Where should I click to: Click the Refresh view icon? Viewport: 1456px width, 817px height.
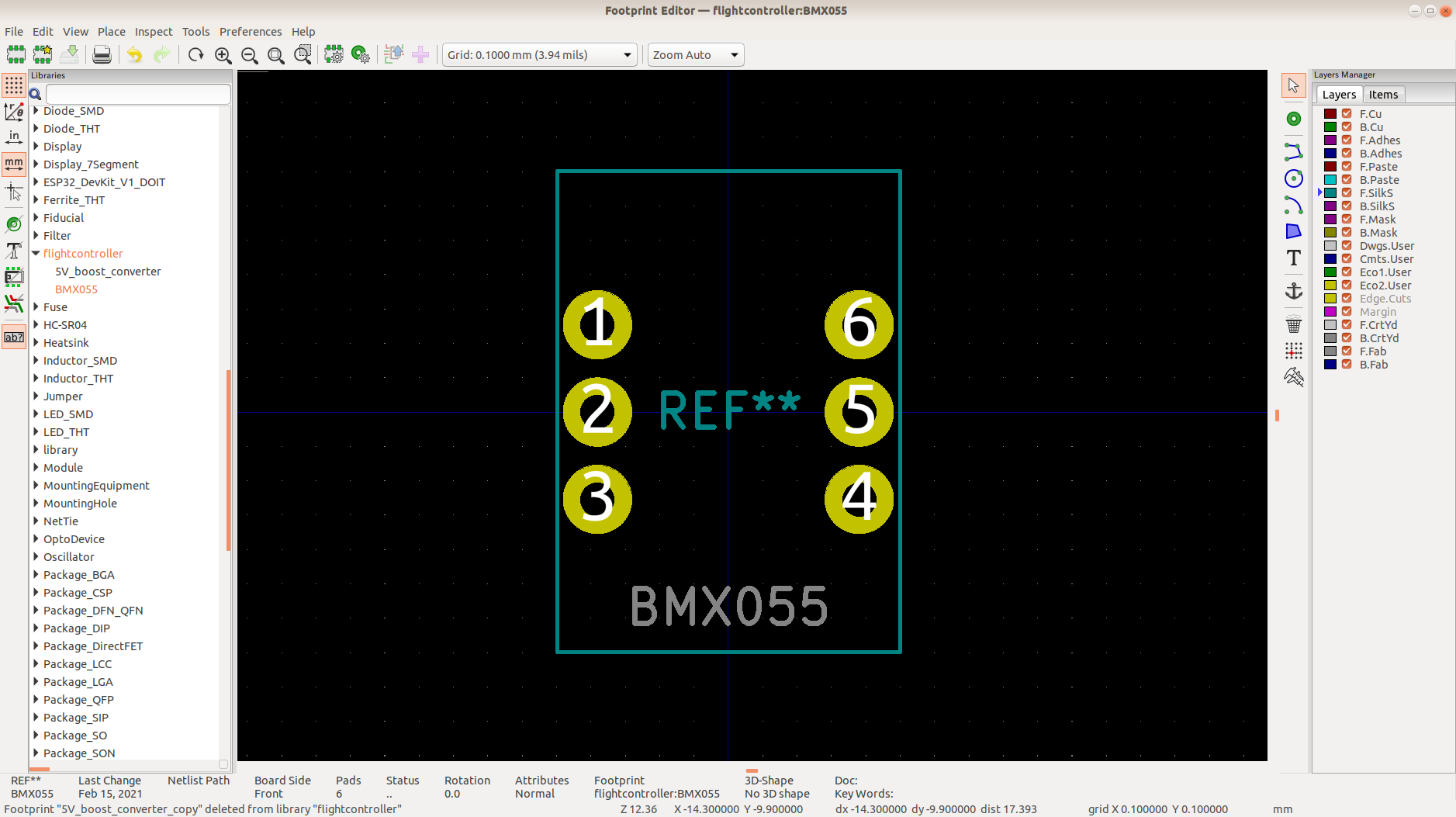coord(195,54)
